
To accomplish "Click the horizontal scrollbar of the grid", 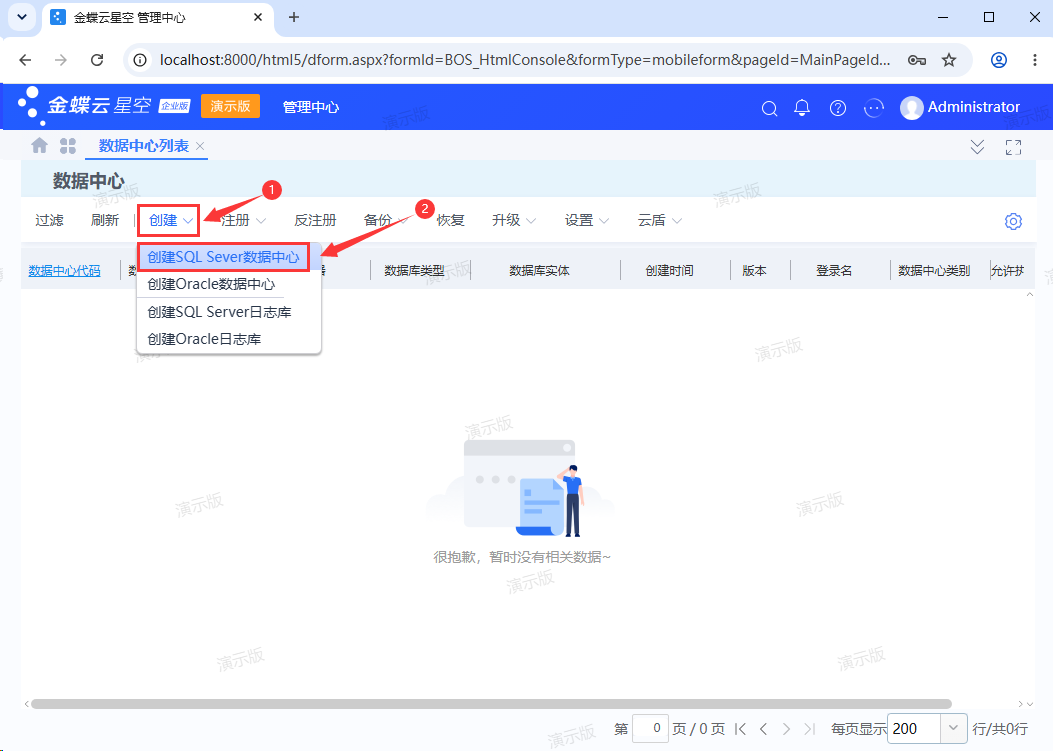I will (491, 704).
